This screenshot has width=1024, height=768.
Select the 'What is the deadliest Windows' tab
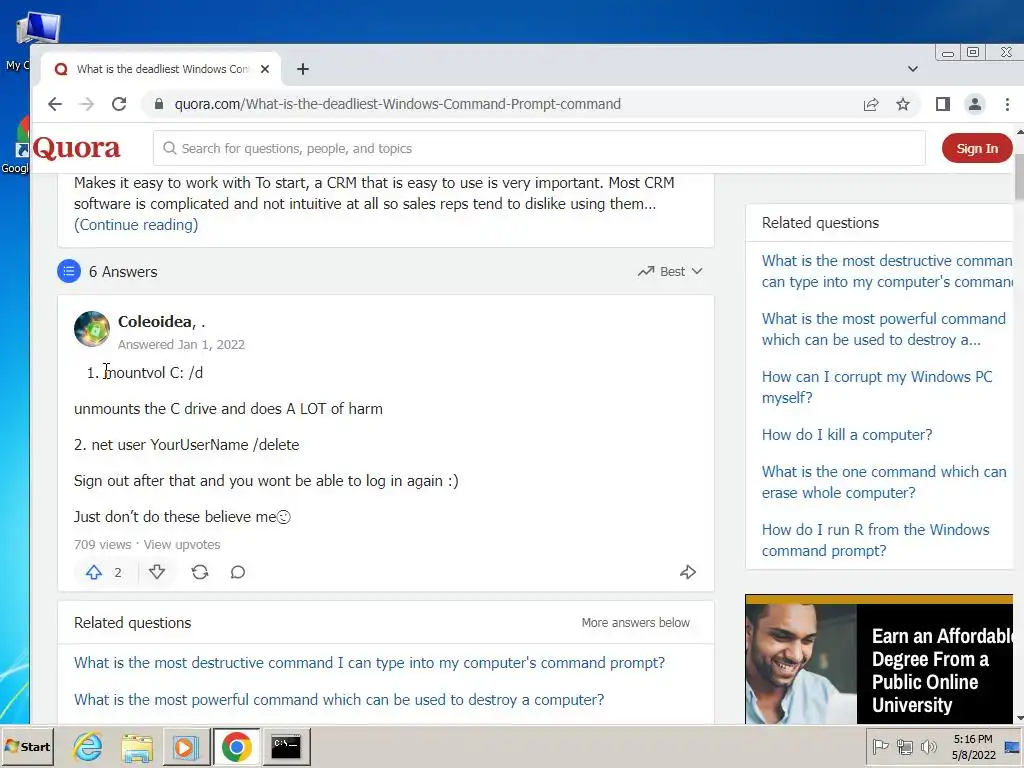(160, 69)
